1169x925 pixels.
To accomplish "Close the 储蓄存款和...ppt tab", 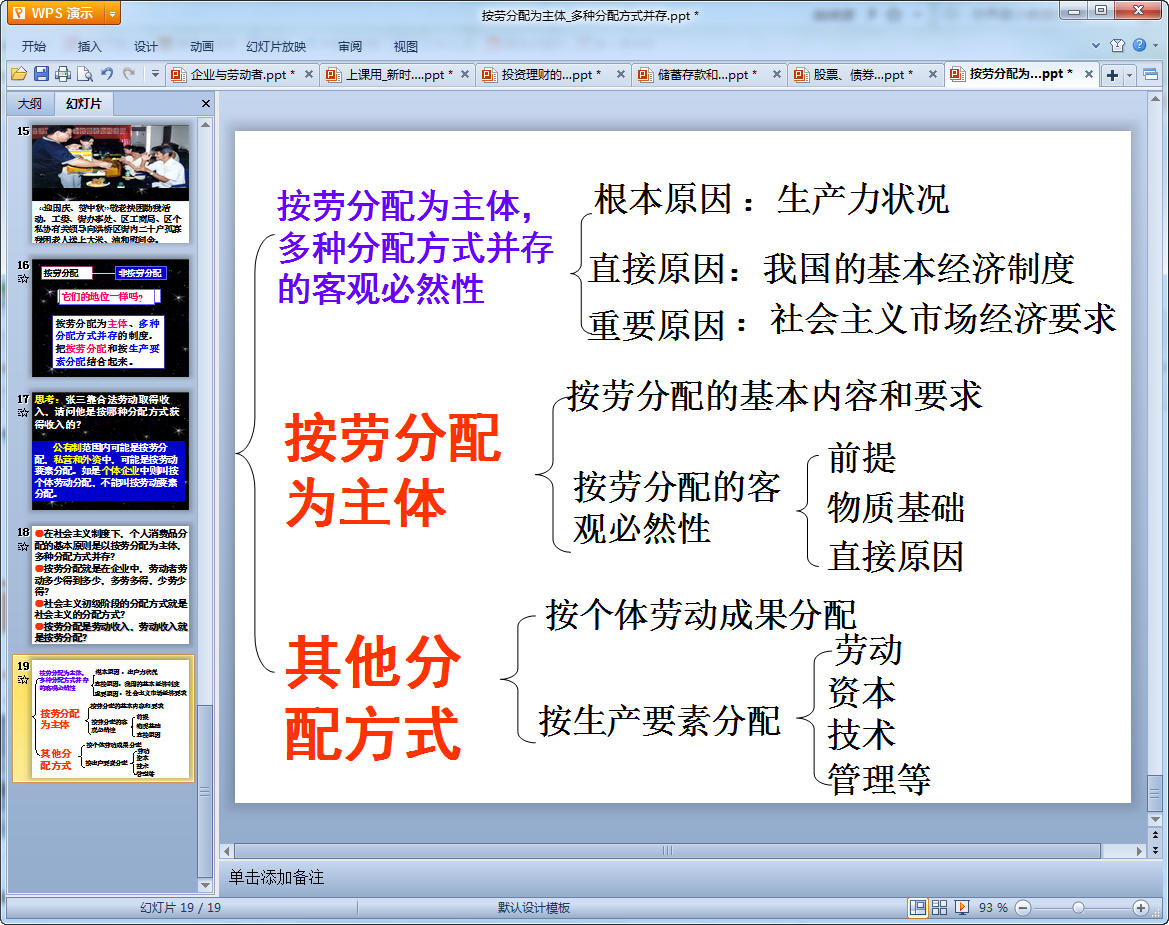I will [x=777, y=75].
